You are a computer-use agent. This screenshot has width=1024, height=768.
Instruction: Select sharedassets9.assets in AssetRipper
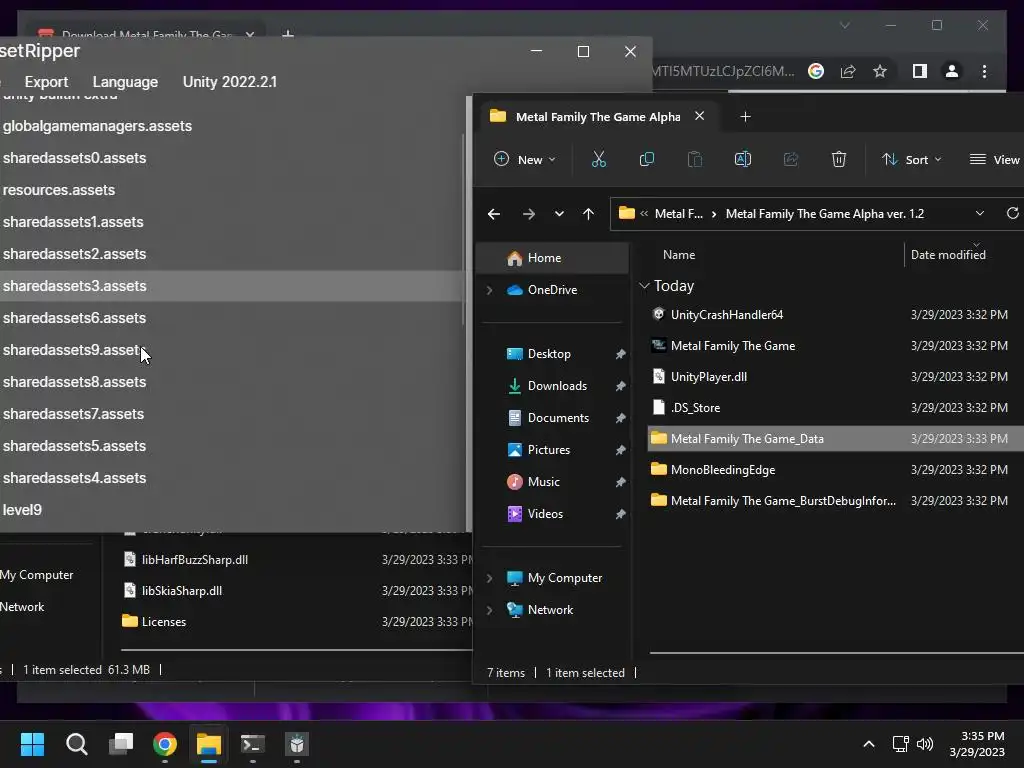pyautogui.click(x=231, y=350)
